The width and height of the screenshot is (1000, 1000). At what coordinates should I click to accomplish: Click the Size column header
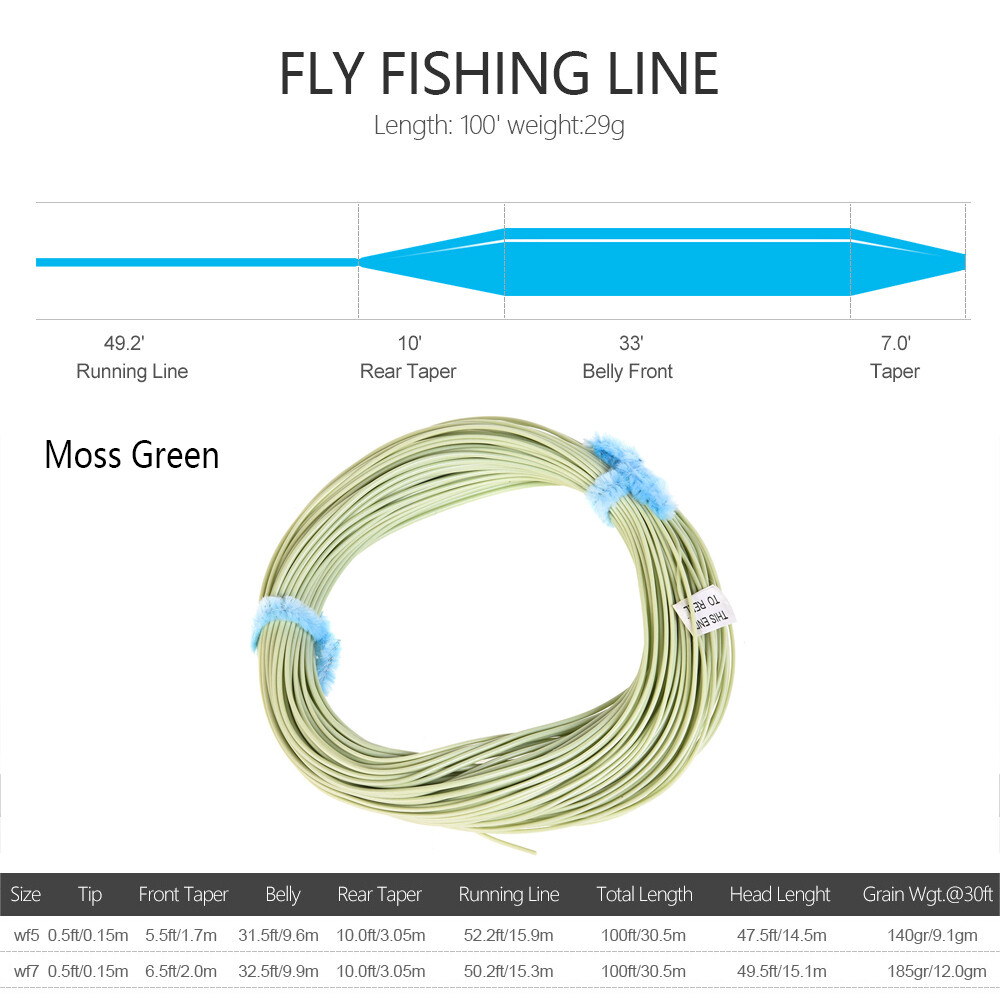26,894
